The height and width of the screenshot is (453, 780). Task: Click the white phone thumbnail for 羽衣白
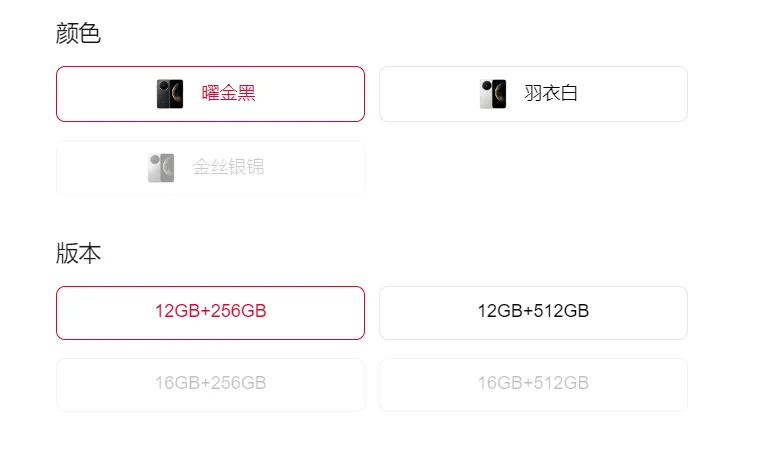point(492,94)
